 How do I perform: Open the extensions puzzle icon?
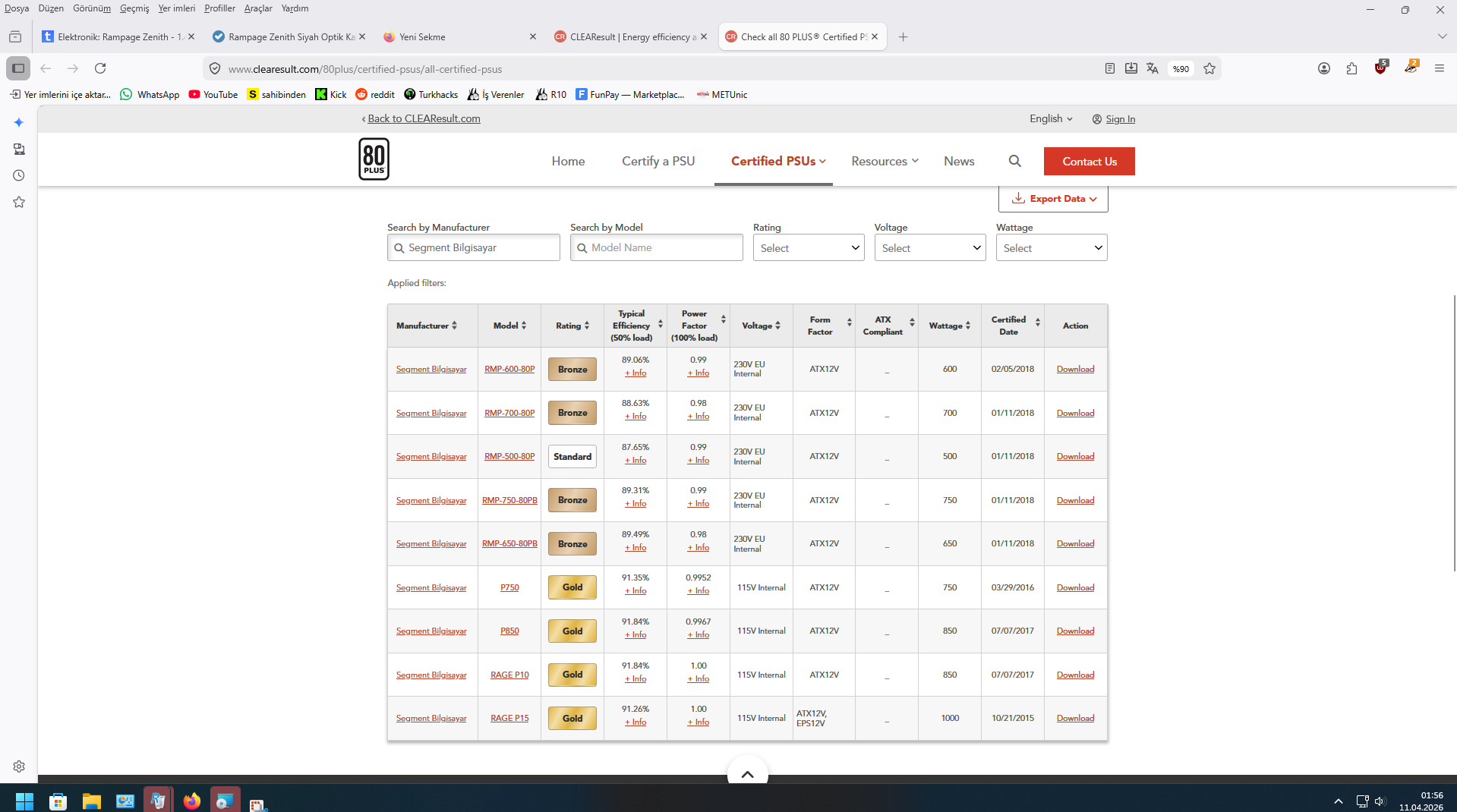(x=1351, y=68)
